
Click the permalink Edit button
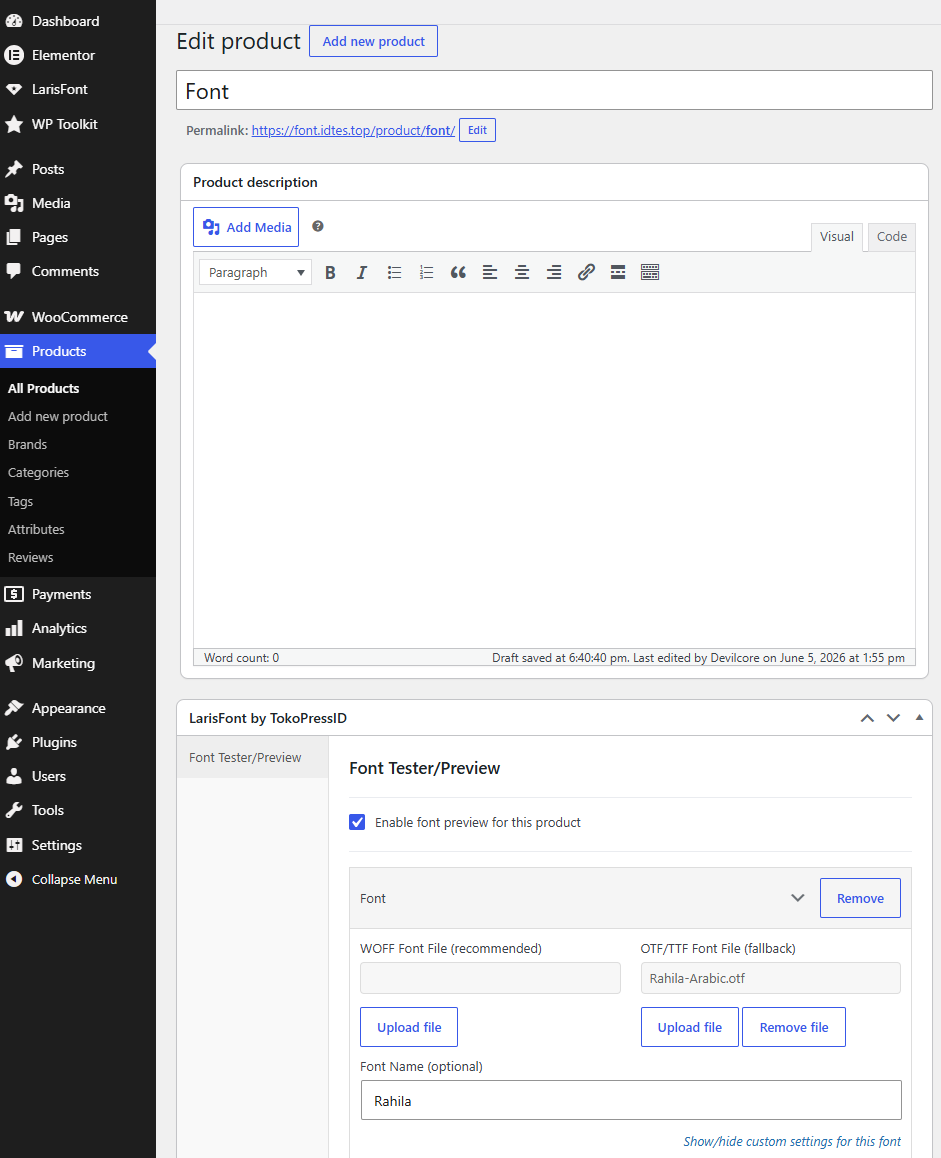[477, 130]
